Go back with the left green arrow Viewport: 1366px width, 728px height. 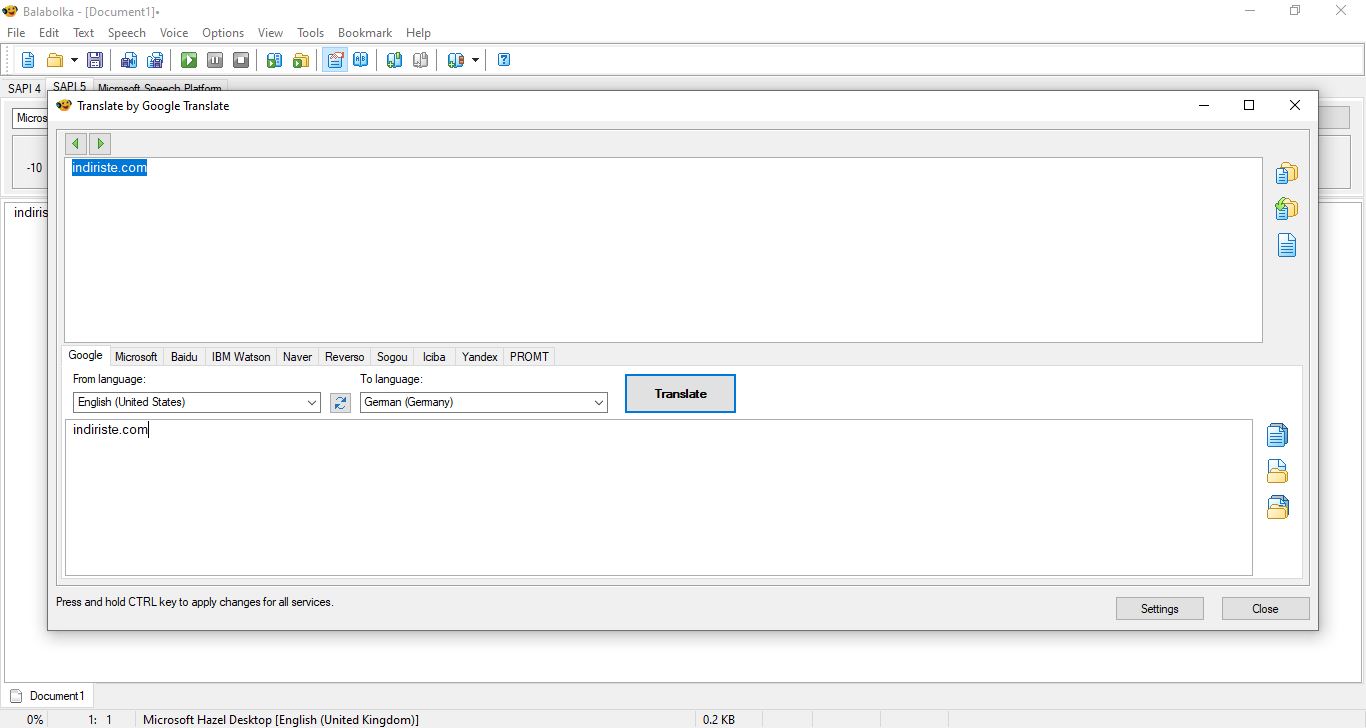point(76,144)
